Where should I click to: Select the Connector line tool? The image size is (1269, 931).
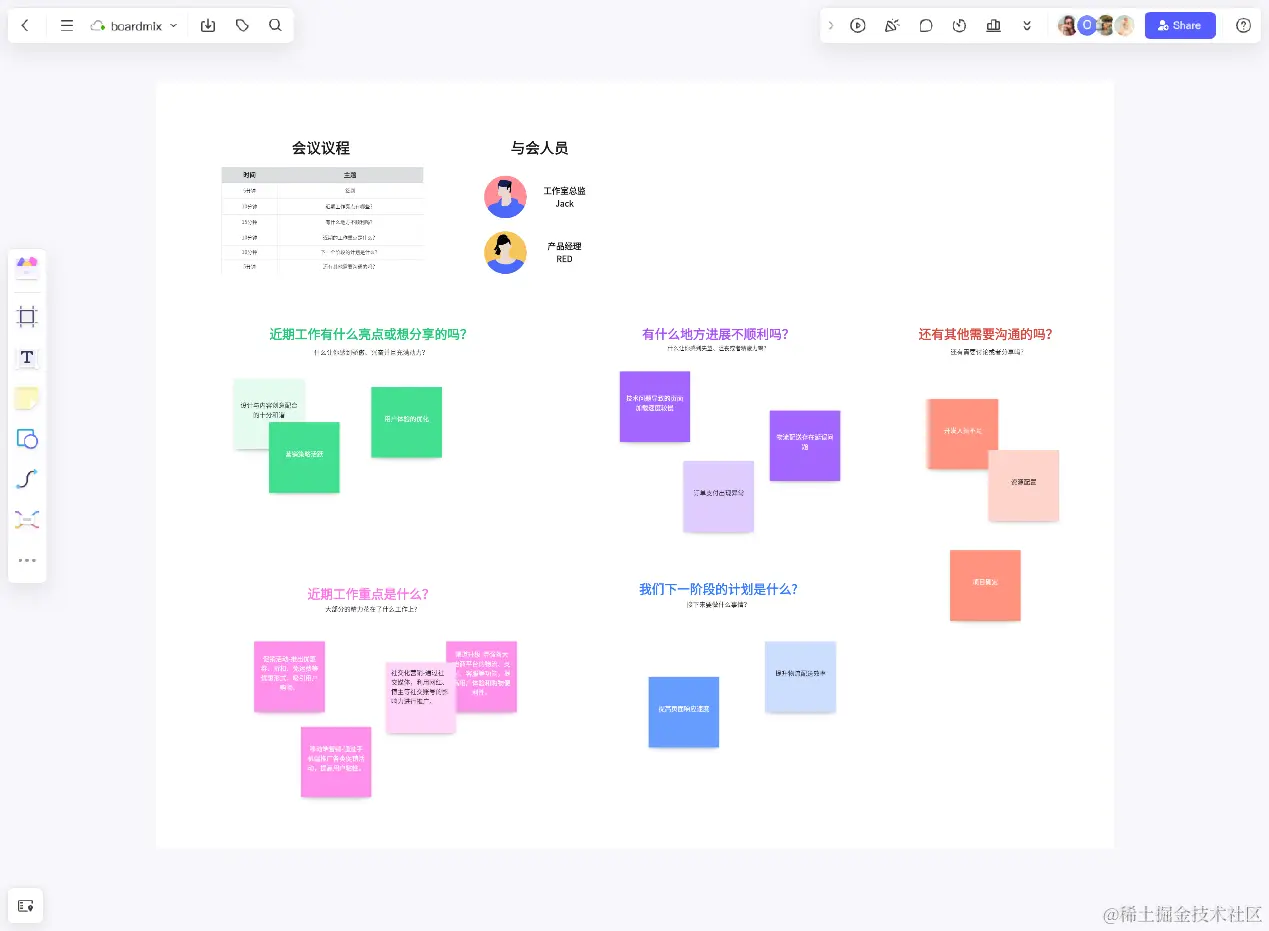pyautogui.click(x=27, y=479)
